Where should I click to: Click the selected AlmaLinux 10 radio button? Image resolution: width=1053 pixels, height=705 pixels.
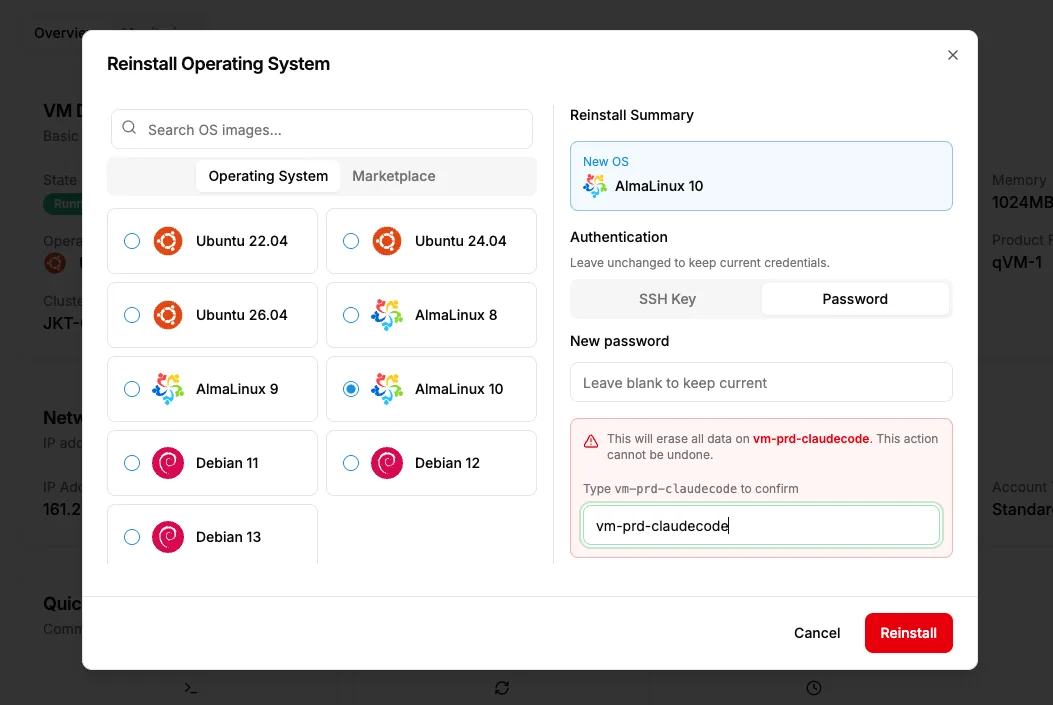tap(351, 389)
